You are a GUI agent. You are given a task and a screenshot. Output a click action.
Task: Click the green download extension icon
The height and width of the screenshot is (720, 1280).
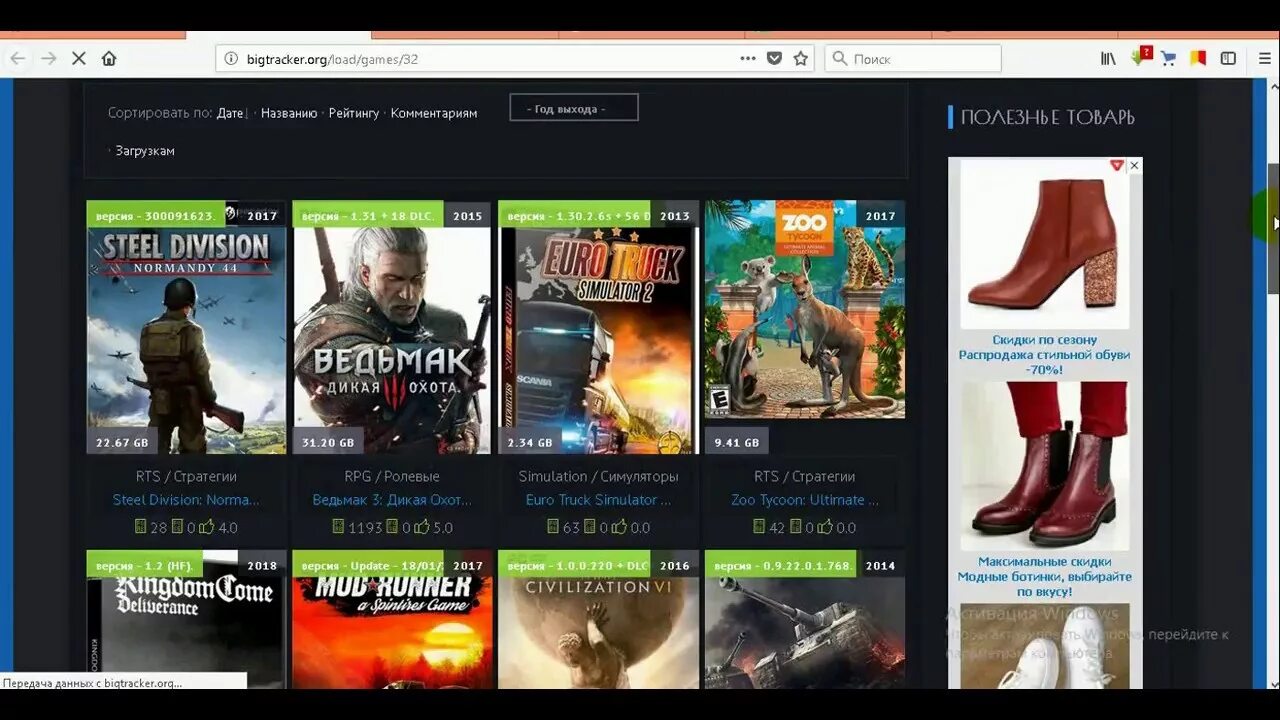pos(1141,57)
